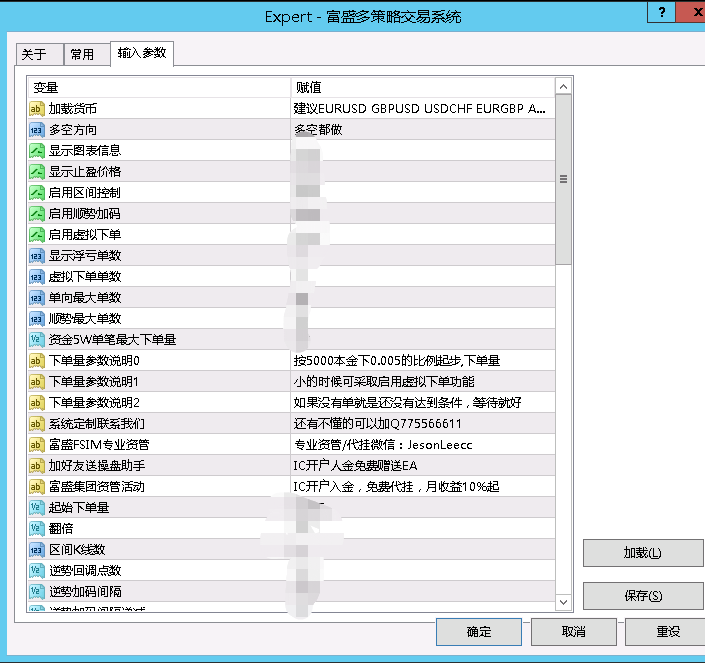The height and width of the screenshot is (663, 705).
Task: Click the bool icon beside 启用区间控制
Action: coord(37,193)
